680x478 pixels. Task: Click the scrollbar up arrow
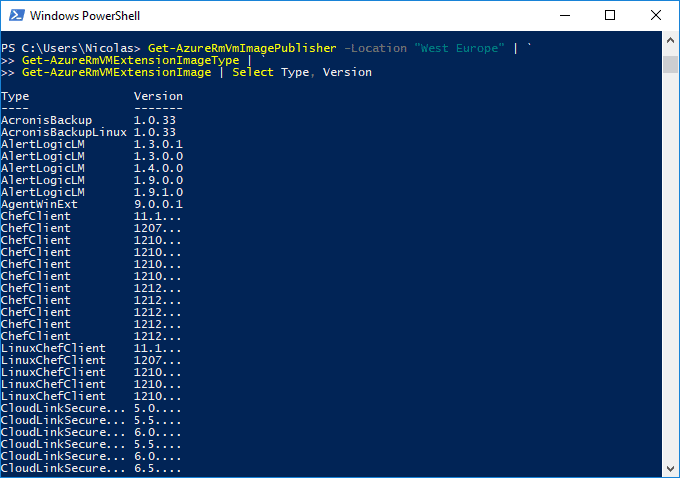(670, 40)
